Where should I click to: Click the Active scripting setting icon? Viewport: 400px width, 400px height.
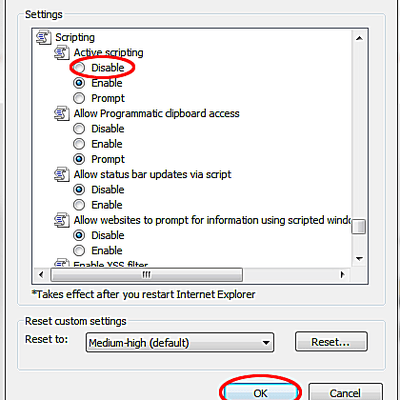pos(62,53)
